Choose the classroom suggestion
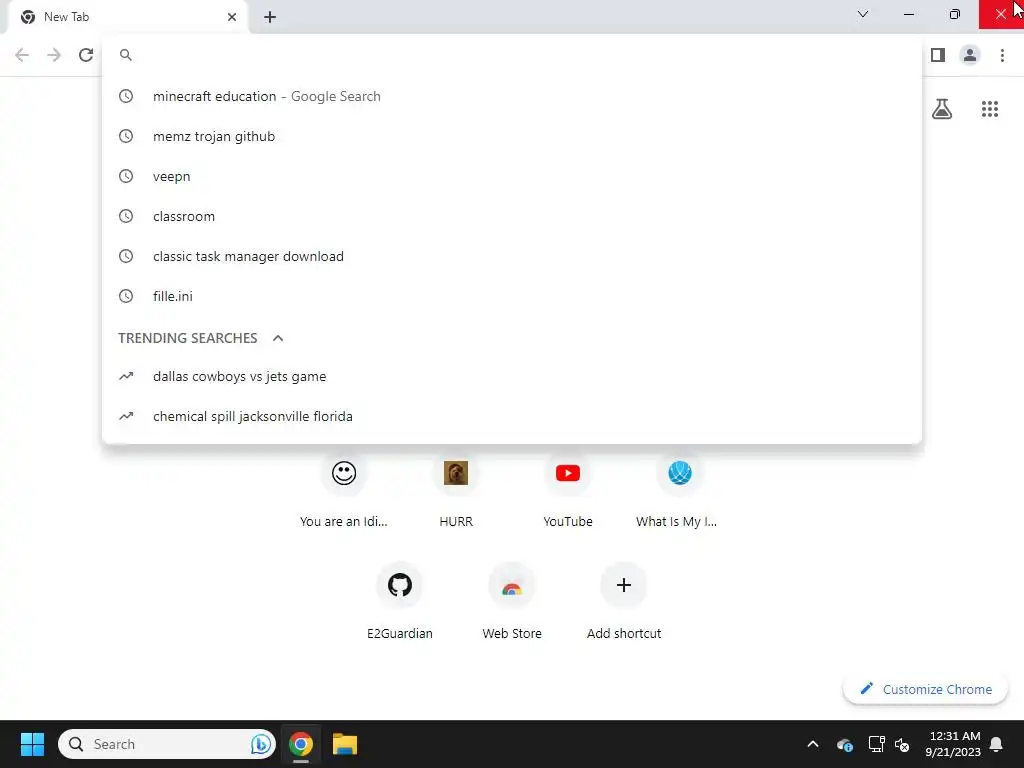Screen dimensions: 1024x768 tap(512, 216)
